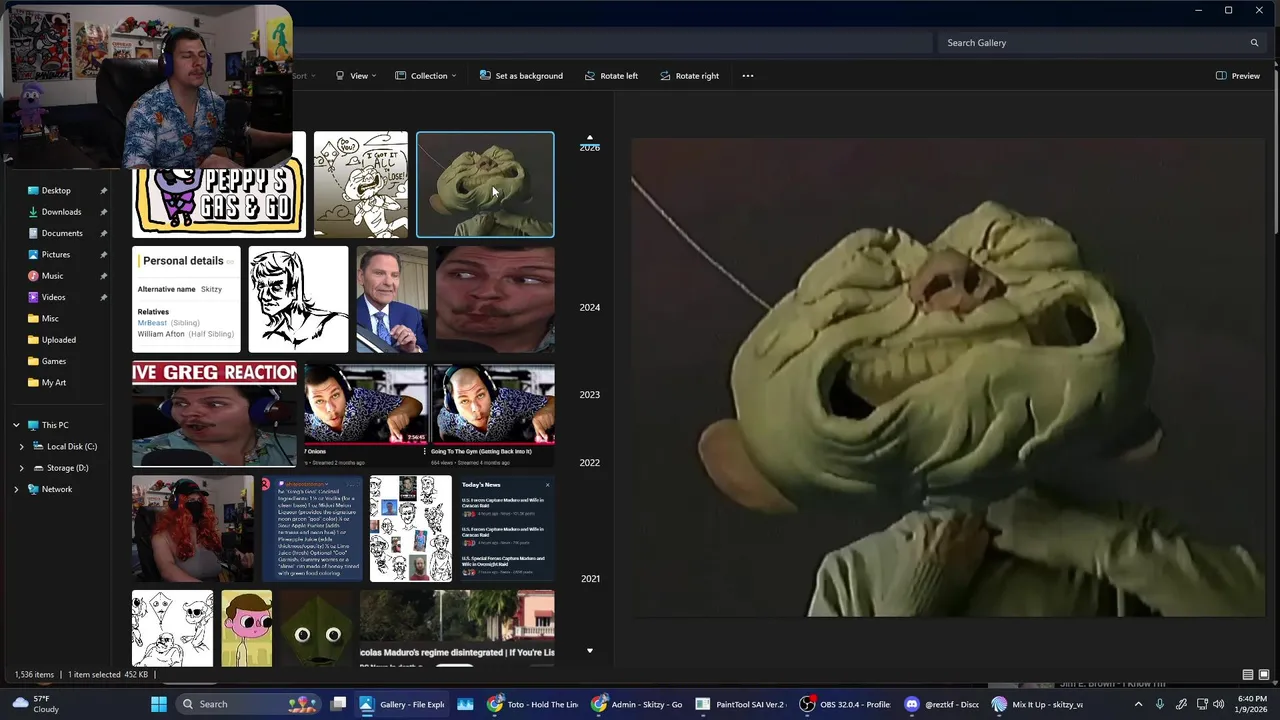Viewport: 1280px width, 720px height.
Task: Select the Live Greg Reaction thumbnail
Action: point(214,414)
